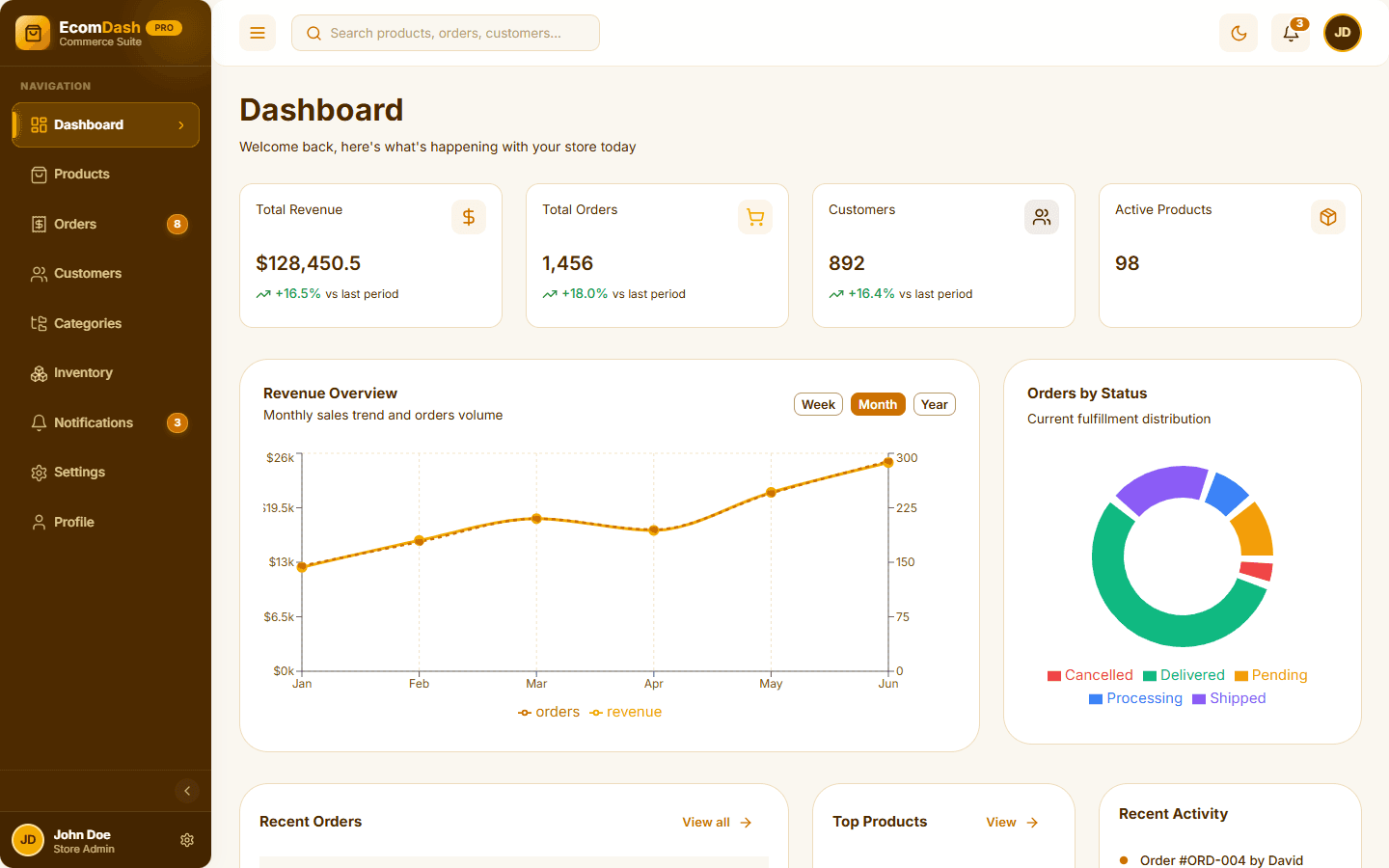
Task: Click the people icon on Customers card
Action: (1042, 217)
